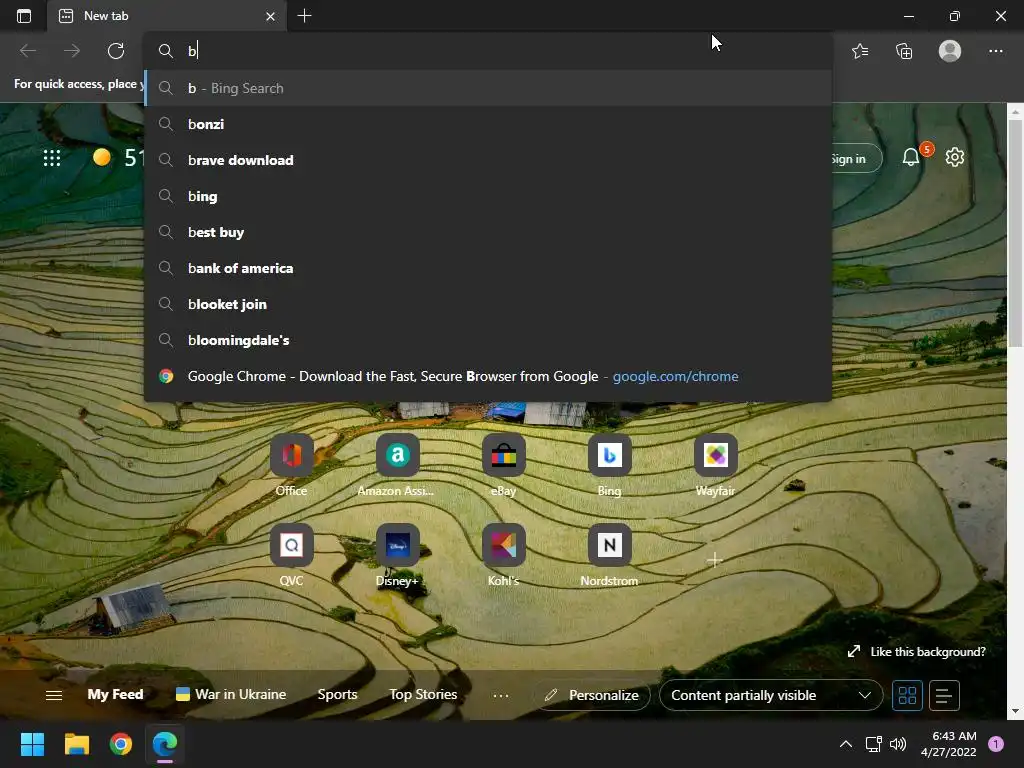Switch to the Top Stories tab
Screen dimensions: 1024x768
click(x=423, y=694)
